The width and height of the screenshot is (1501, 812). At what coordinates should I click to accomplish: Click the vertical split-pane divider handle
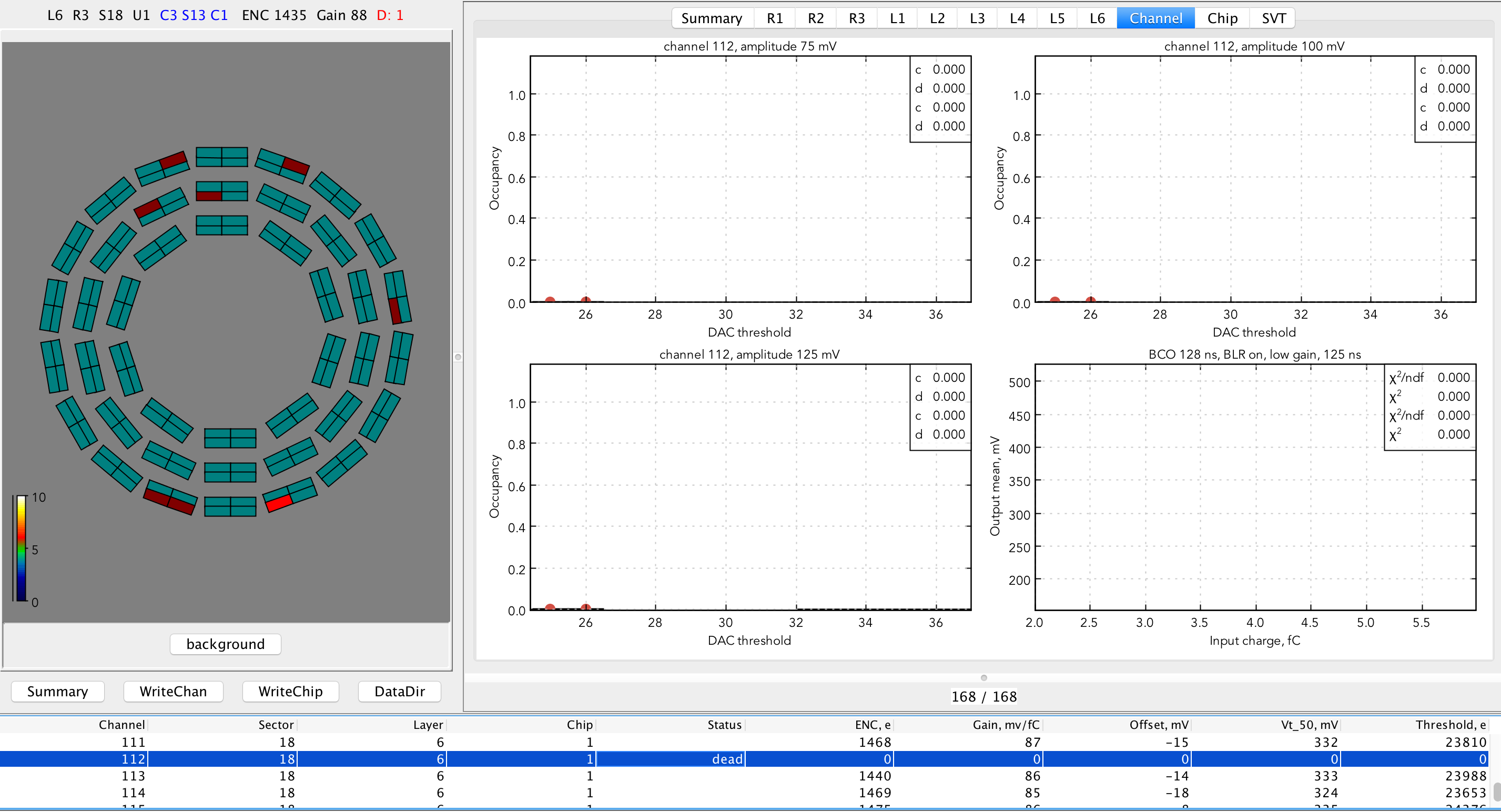[x=458, y=357]
